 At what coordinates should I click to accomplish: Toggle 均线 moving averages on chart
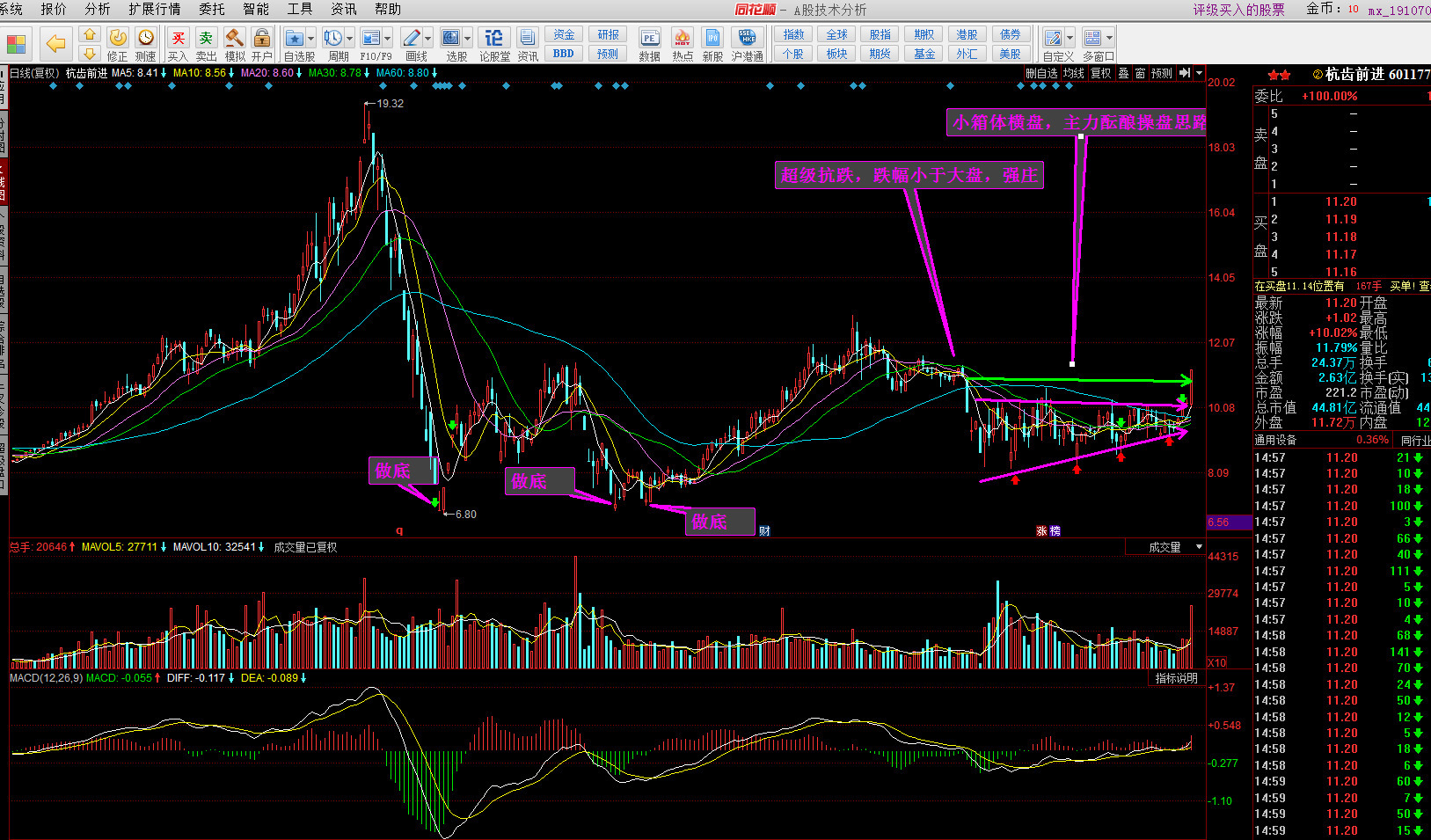click(1074, 73)
